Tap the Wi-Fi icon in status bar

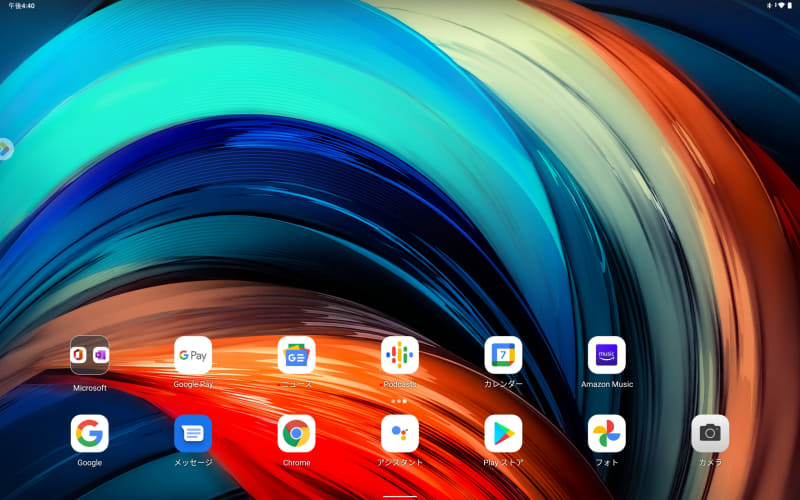pyautogui.click(x=781, y=6)
